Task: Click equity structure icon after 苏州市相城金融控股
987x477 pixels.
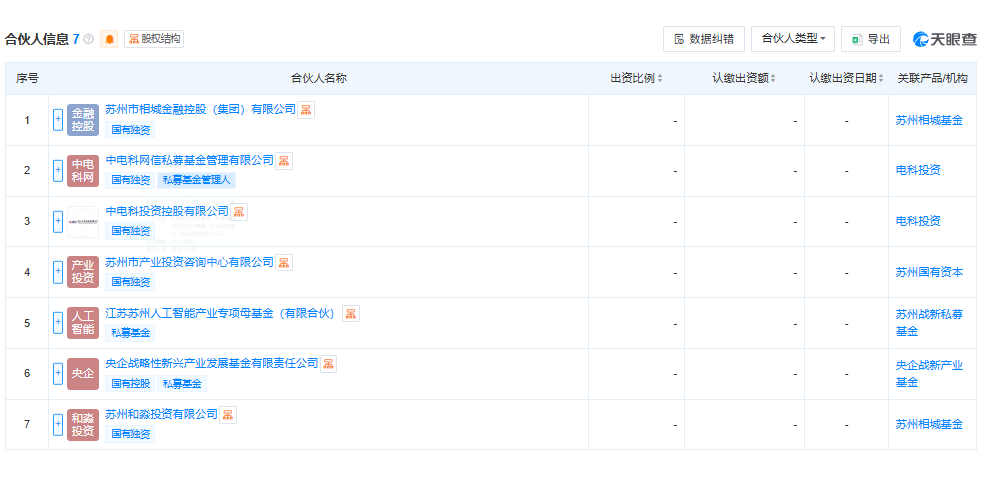Action: (x=306, y=110)
